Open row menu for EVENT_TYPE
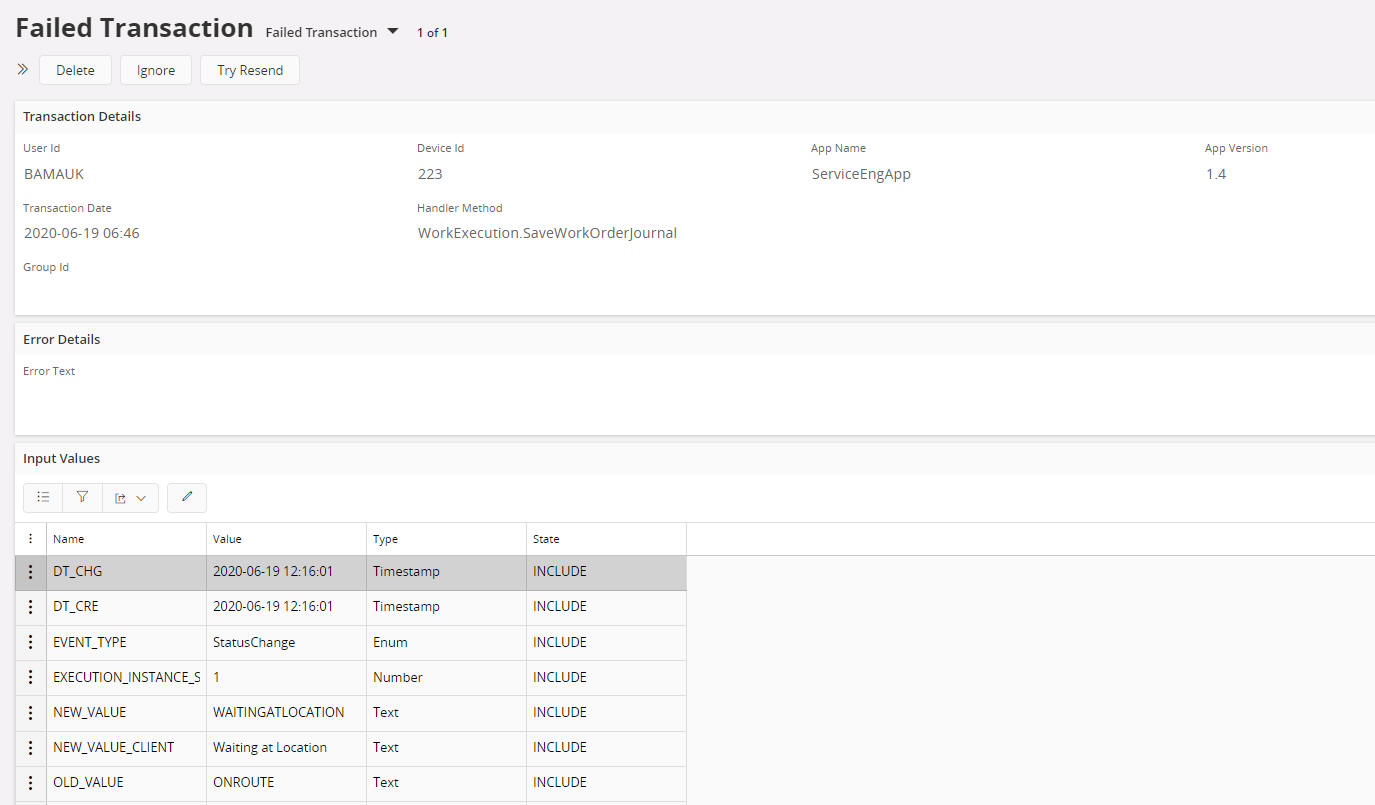The height and width of the screenshot is (805, 1375). coord(31,642)
